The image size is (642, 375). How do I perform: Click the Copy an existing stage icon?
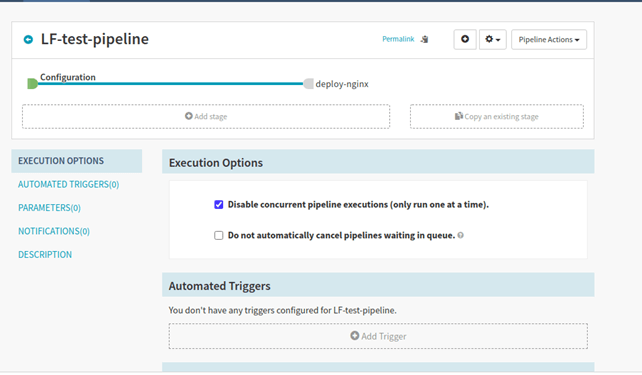click(x=459, y=116)
